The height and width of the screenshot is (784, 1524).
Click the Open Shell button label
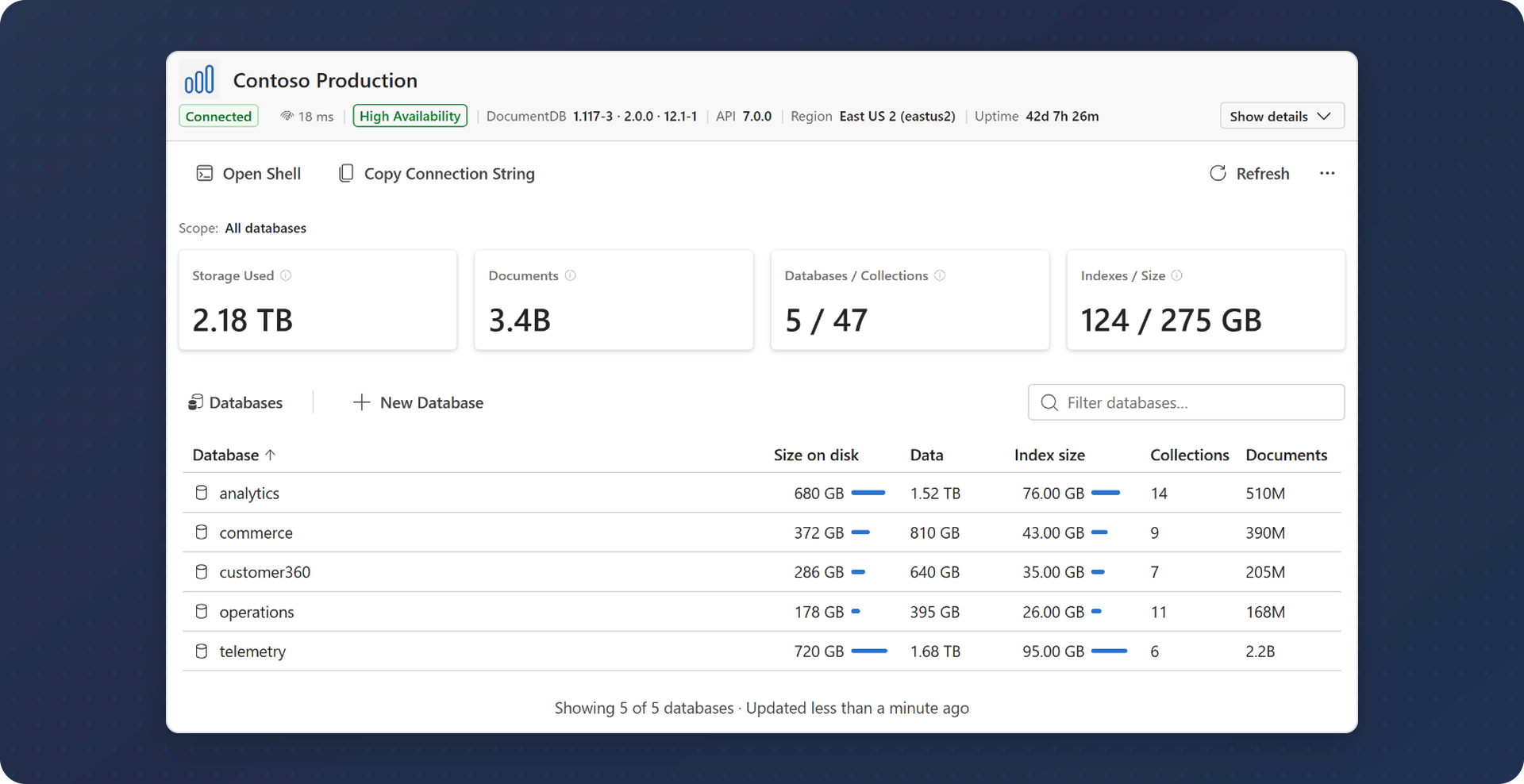click(262, 174)
